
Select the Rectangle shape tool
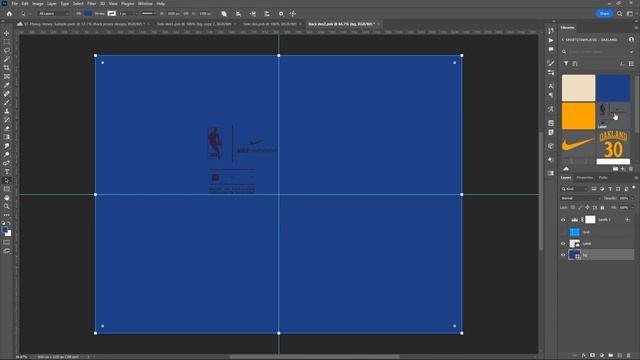tap(7, 189)
